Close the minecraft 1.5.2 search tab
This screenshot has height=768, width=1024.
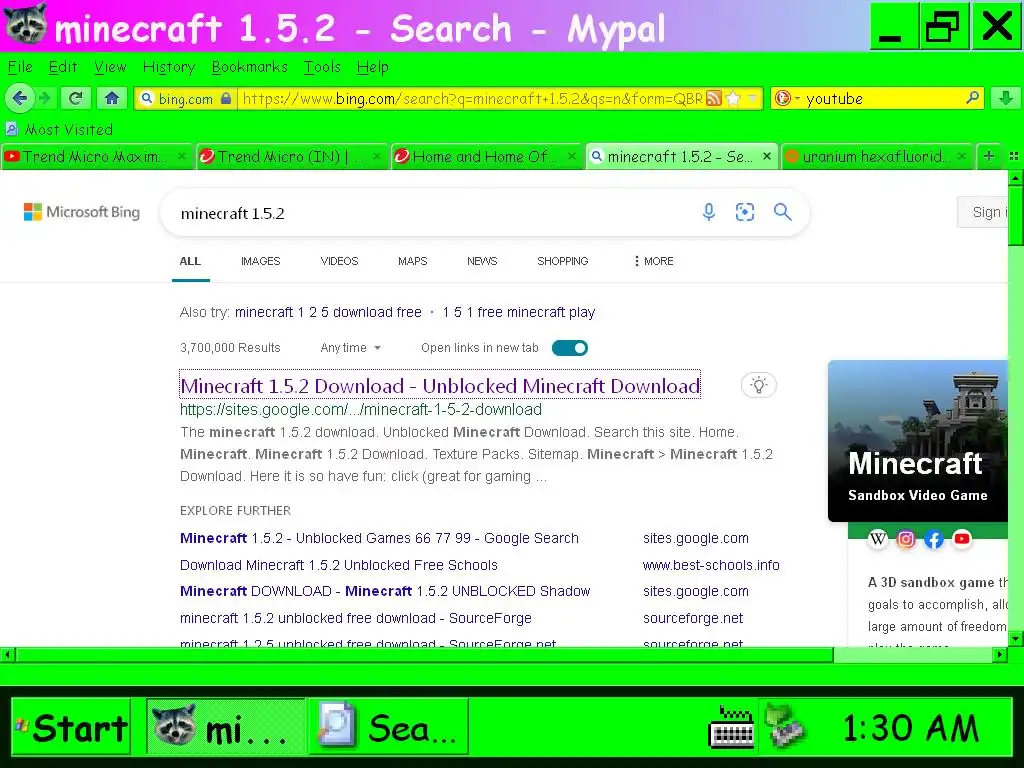coord(767,156)
